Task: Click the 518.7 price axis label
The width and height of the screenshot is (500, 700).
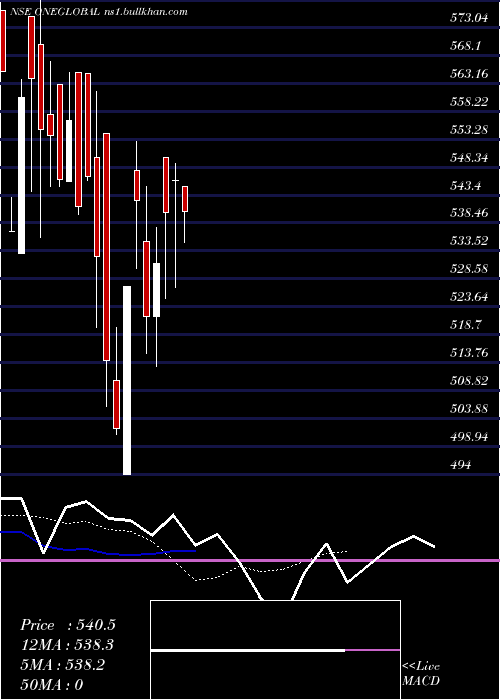Action: point(465,325)
